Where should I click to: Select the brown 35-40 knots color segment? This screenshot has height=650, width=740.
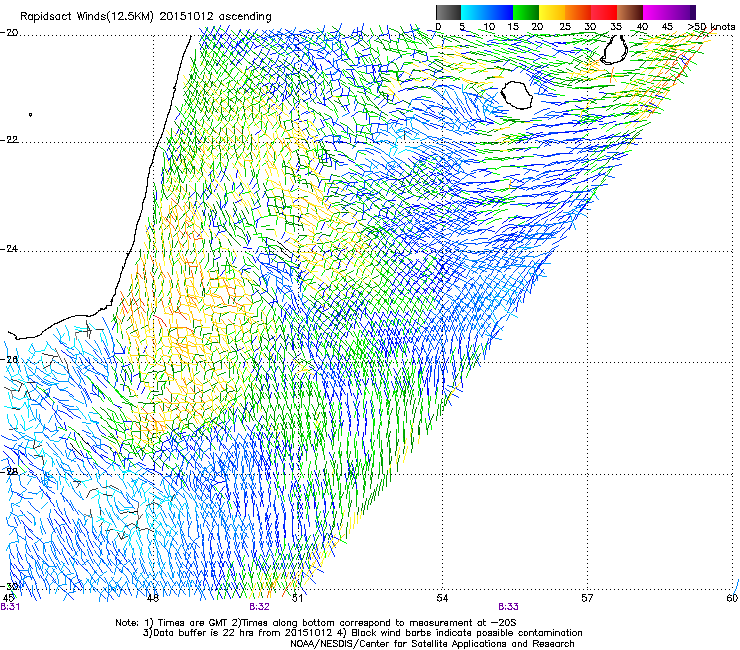coord(630,12)
